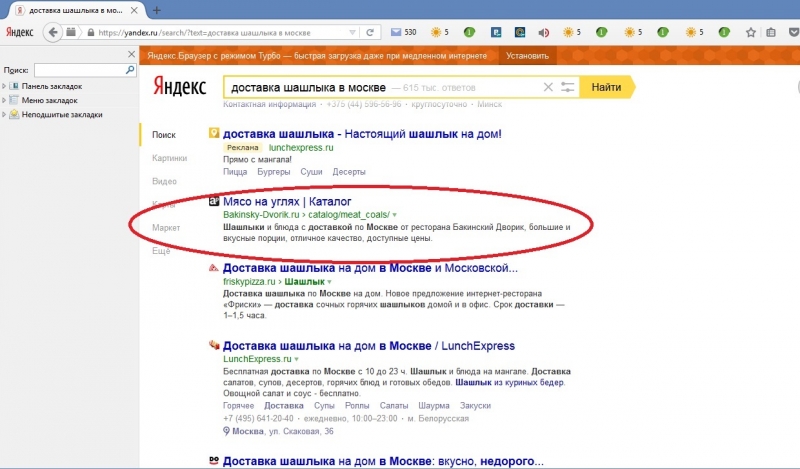
Task: Click the padlock icon in address bar
Action: [x=91, y=33]
